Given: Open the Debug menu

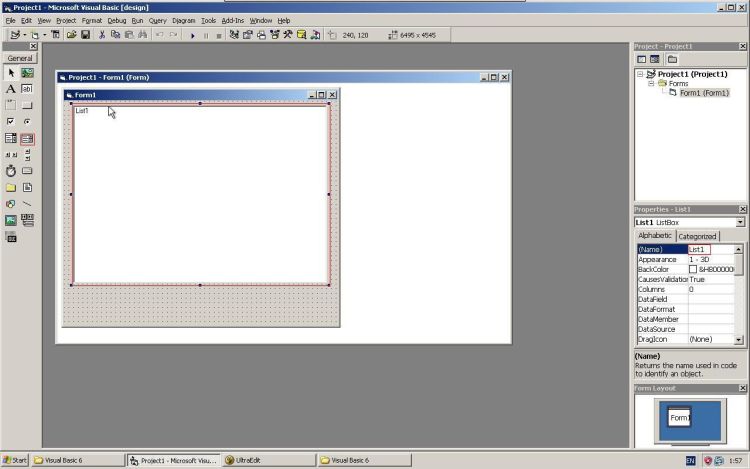Looking at the screenshot, I should (x=117, y=21).
